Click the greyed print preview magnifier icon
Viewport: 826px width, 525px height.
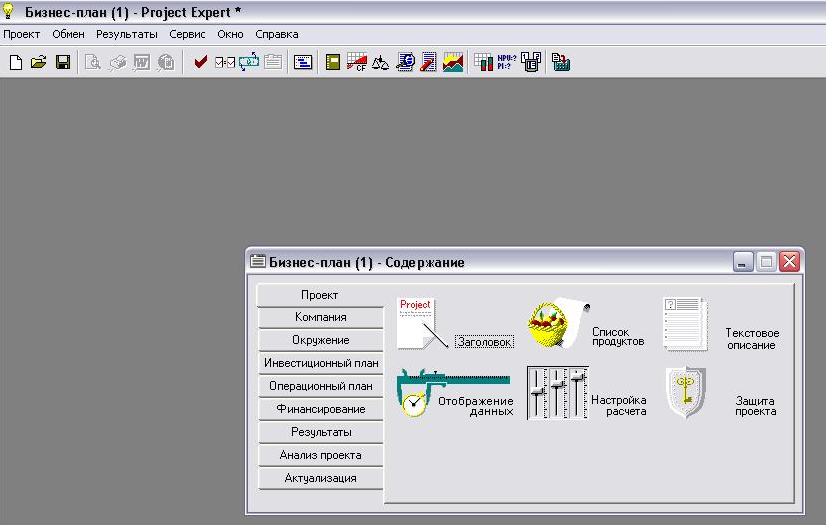click(93, 63)
